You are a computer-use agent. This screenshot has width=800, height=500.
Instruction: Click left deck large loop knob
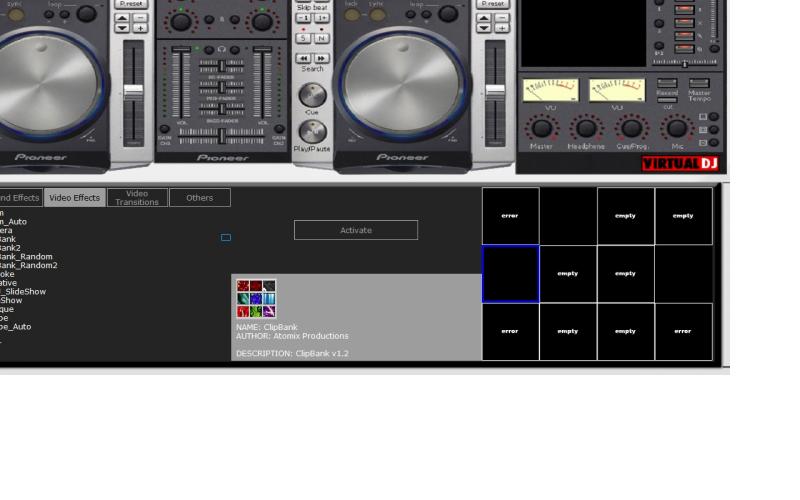(86, 14)
